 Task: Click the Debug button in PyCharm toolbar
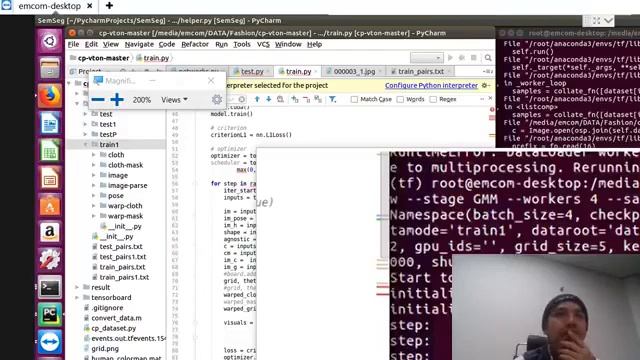click(462, 58)
